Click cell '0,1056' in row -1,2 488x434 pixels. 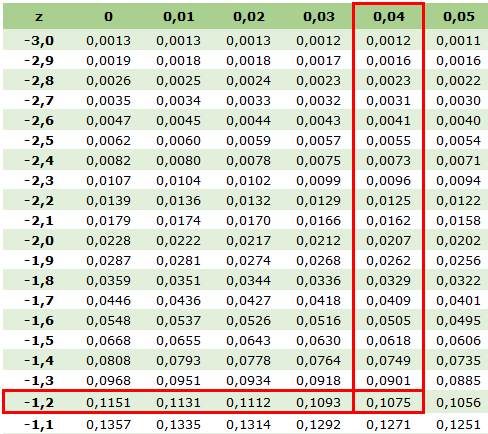[459, 403]
